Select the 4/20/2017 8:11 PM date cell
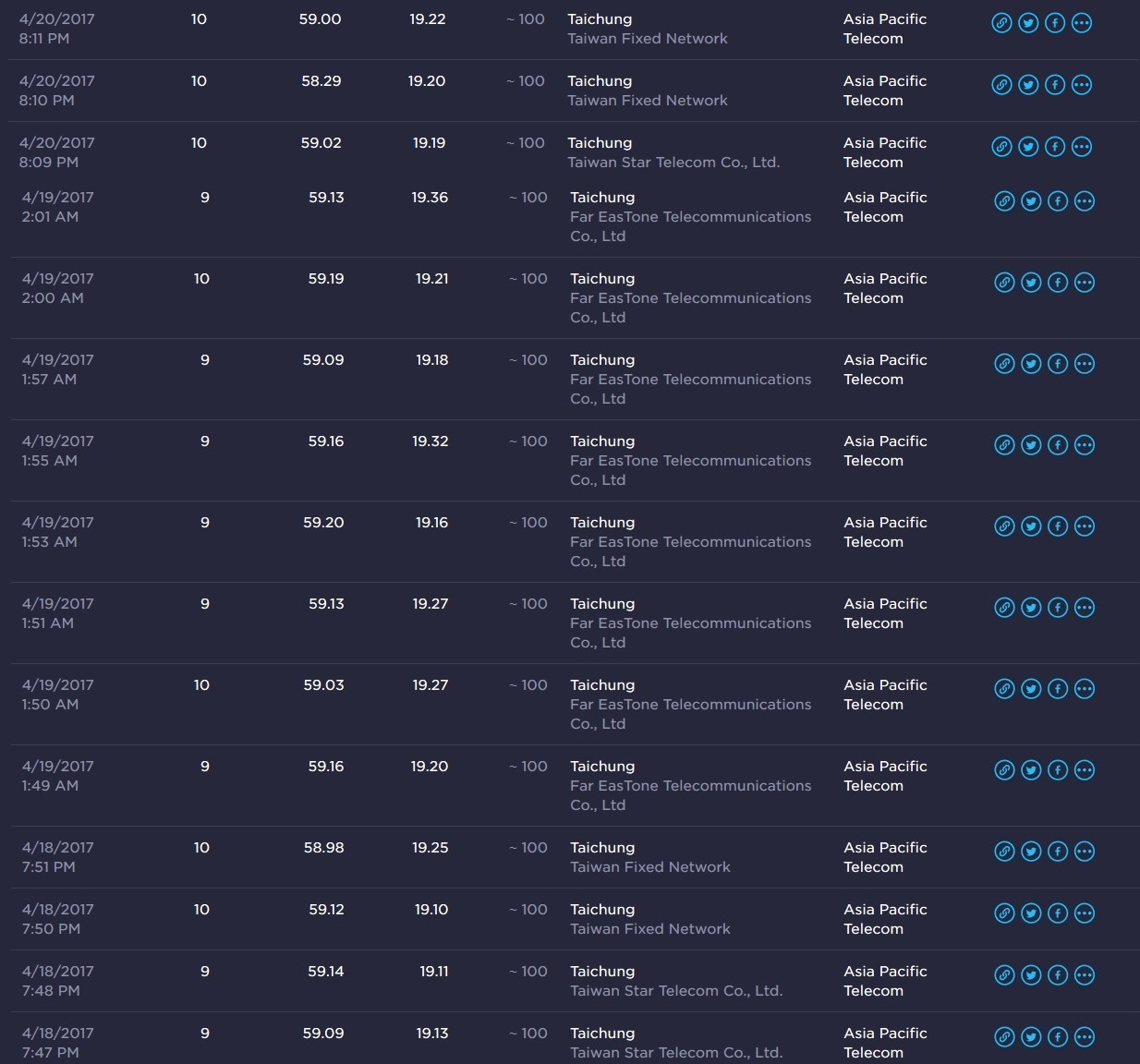Image resolution: width=1140 pixels, height=1064 pixels. pyautogui.click(x=56, y=29)
